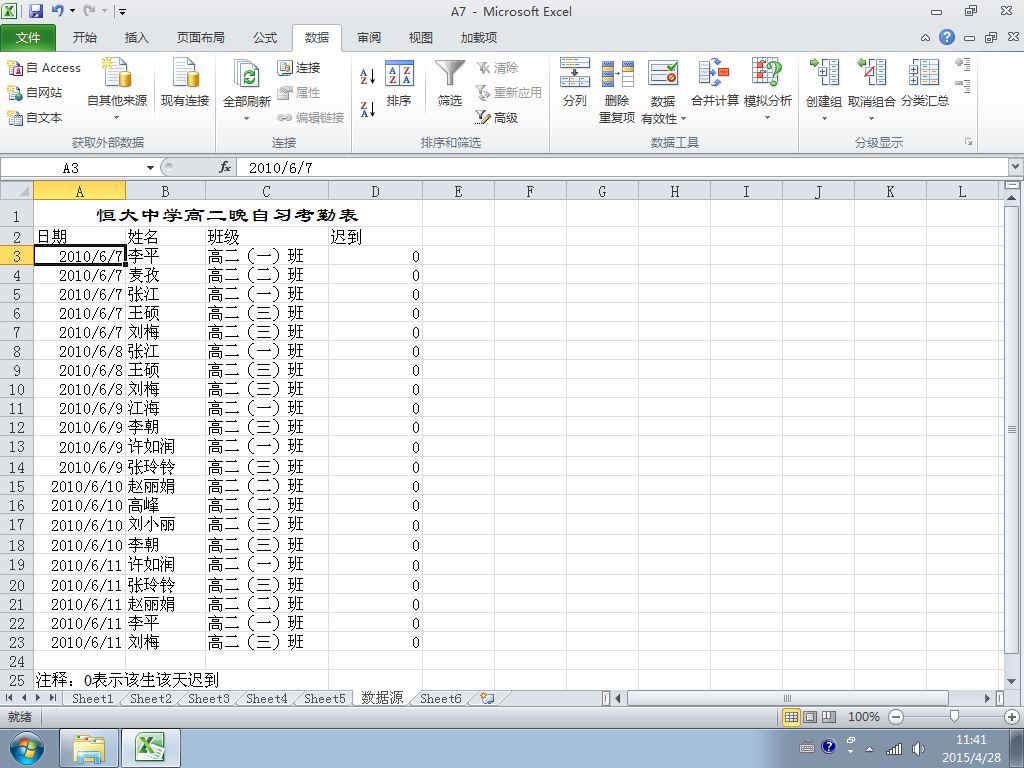Expand the formula bar
The image size is (1024, 768).
coord(1016,167)
